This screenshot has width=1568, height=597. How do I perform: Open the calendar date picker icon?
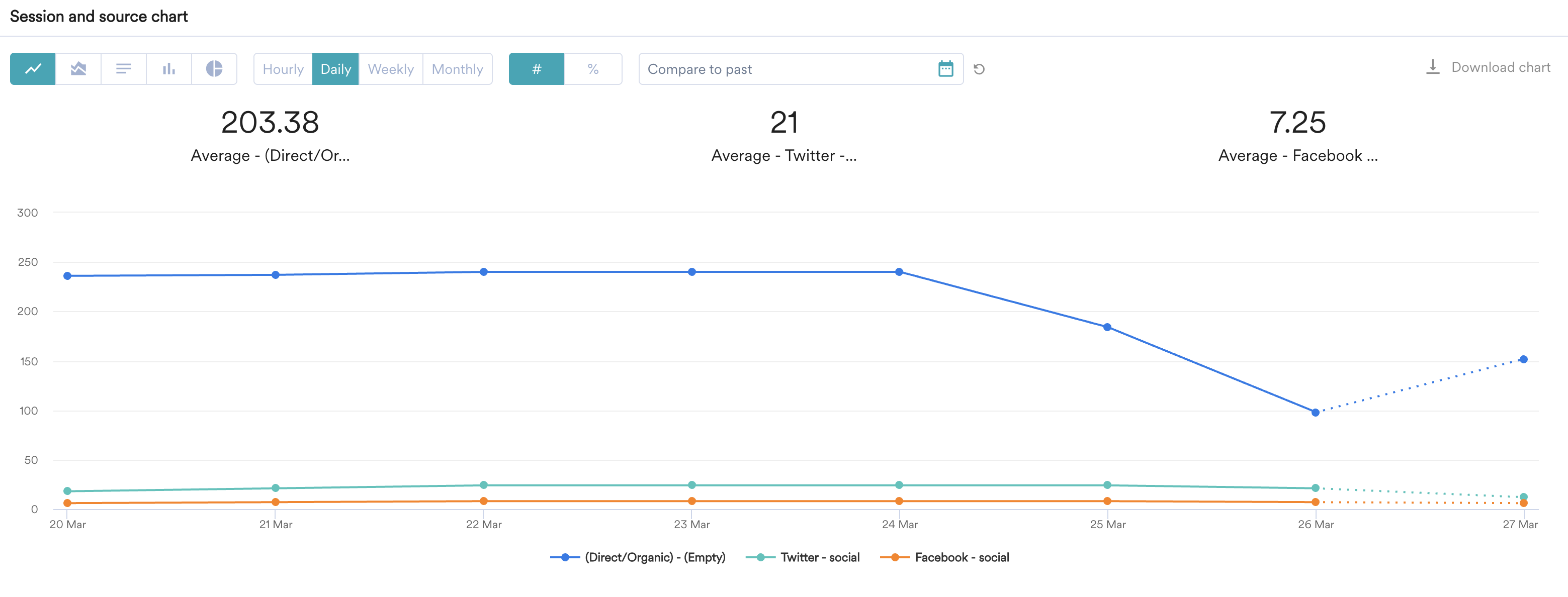pyautogui.click(x=945, y=69)
